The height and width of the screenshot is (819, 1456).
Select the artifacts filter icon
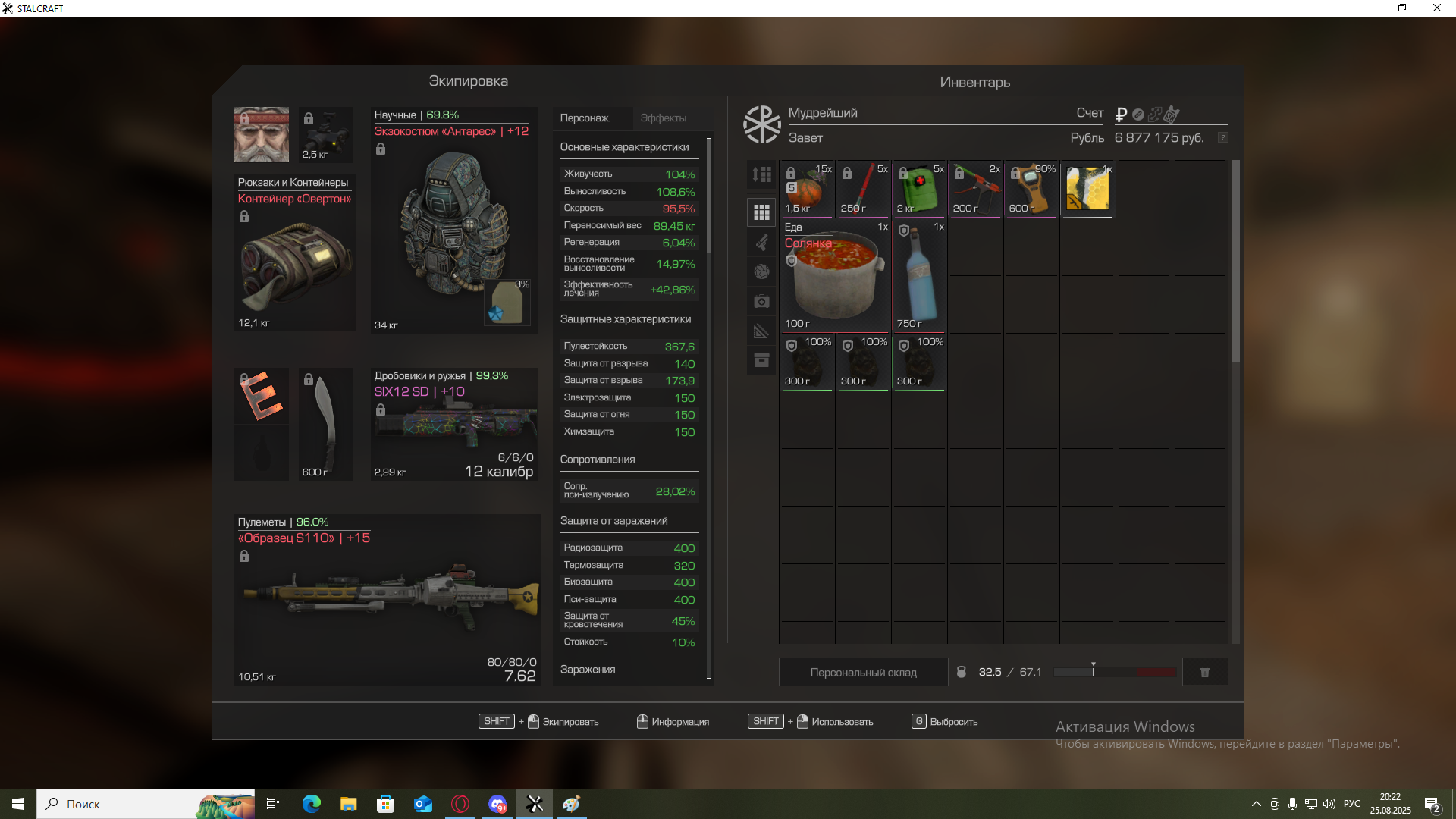pyautogui.click(x=761, y=271)
